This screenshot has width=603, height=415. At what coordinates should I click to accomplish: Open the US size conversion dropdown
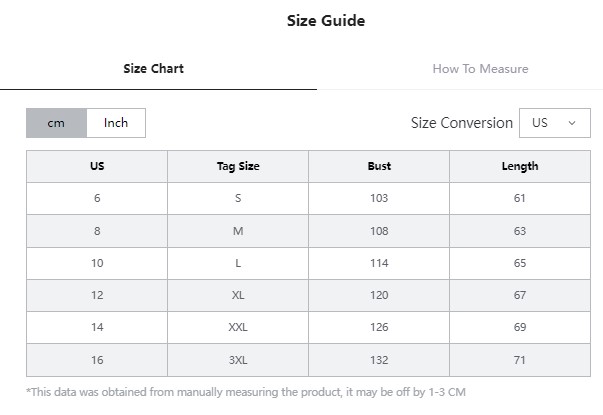pyautogui.click(x=555, y=123)
